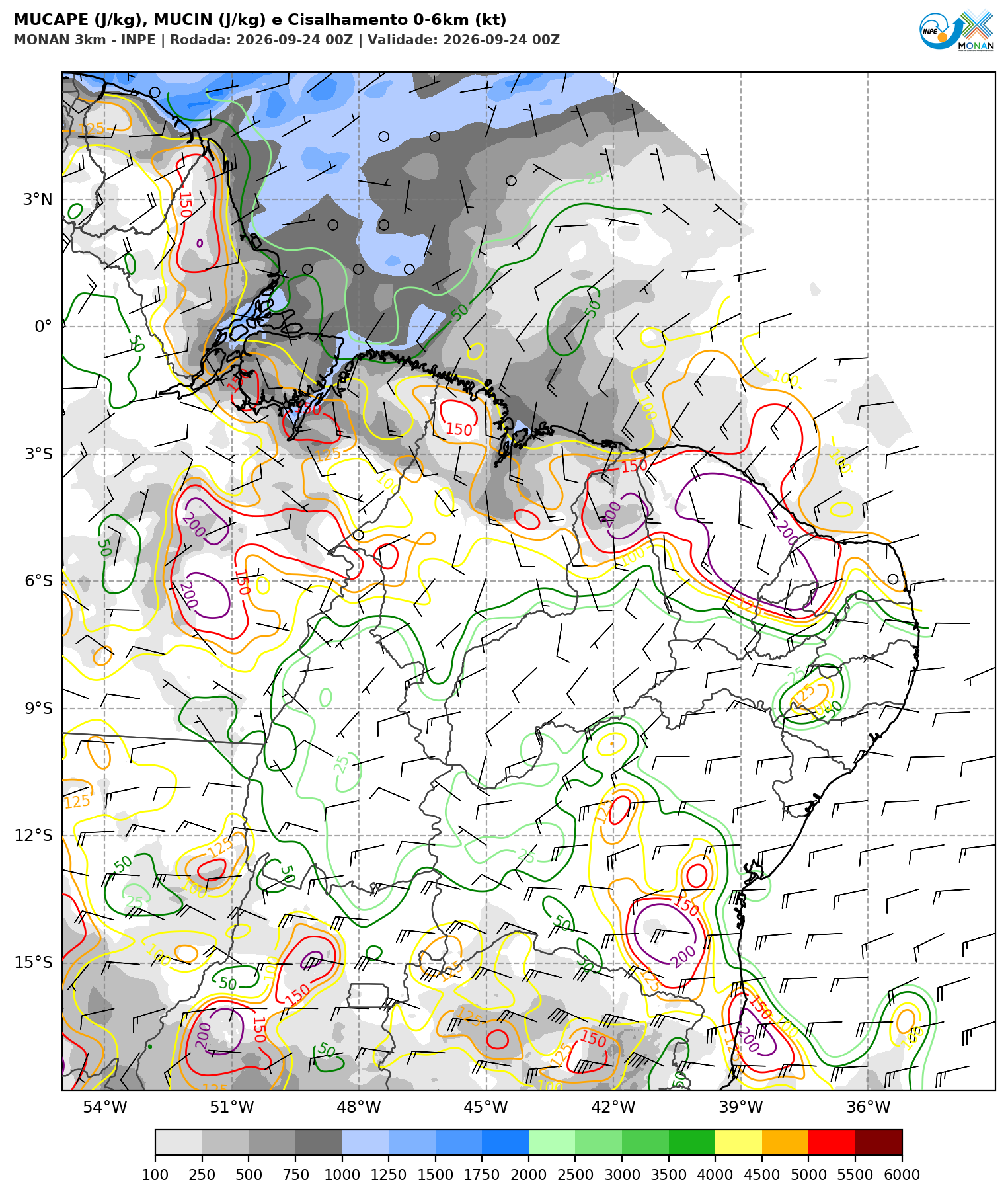
Task: Click the dark gray 750-1000 colorbar segment
Action: pos(319,1142)
